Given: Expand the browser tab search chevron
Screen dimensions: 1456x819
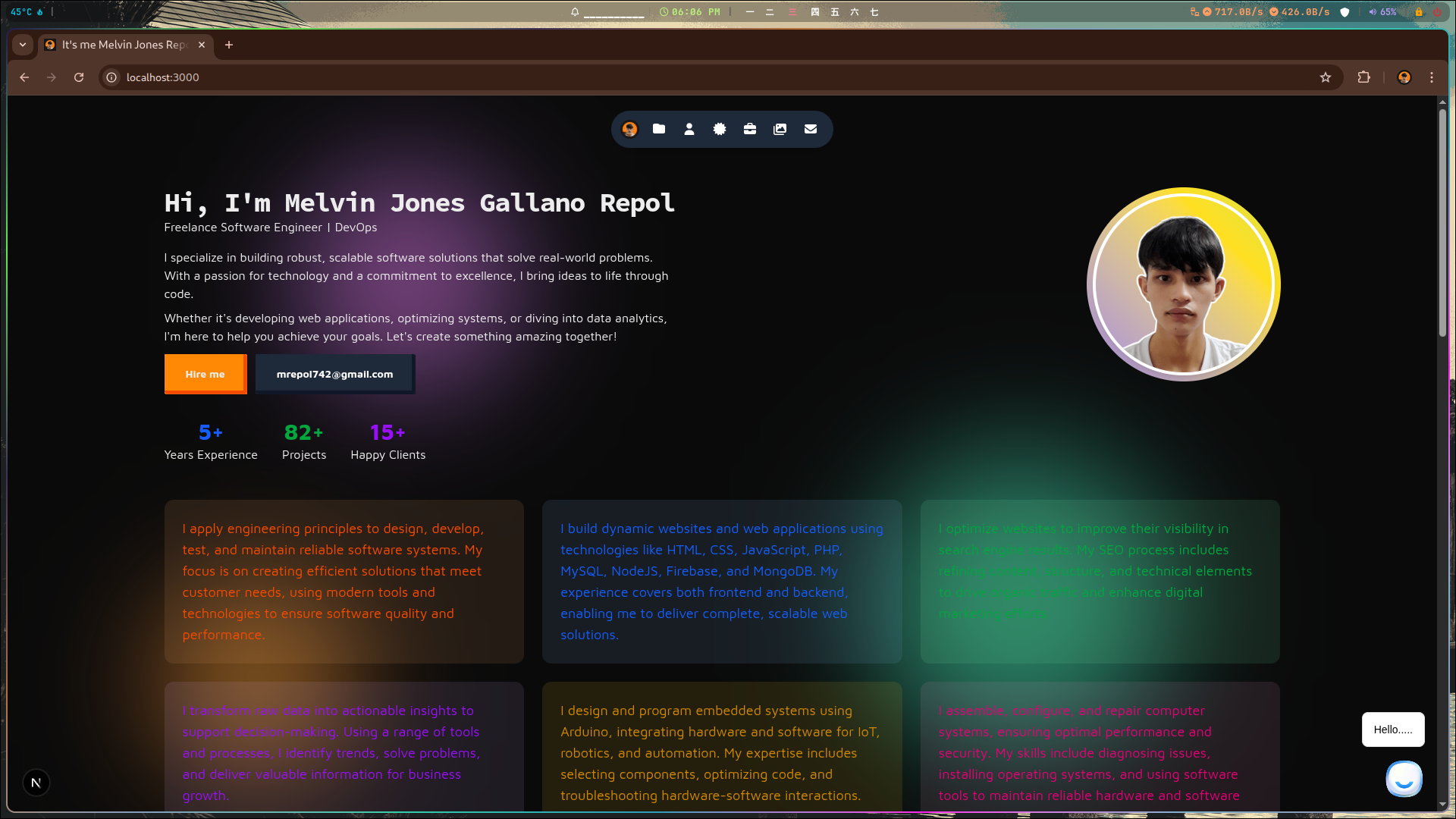Looking at the screenshot, I should coord(22,45).
